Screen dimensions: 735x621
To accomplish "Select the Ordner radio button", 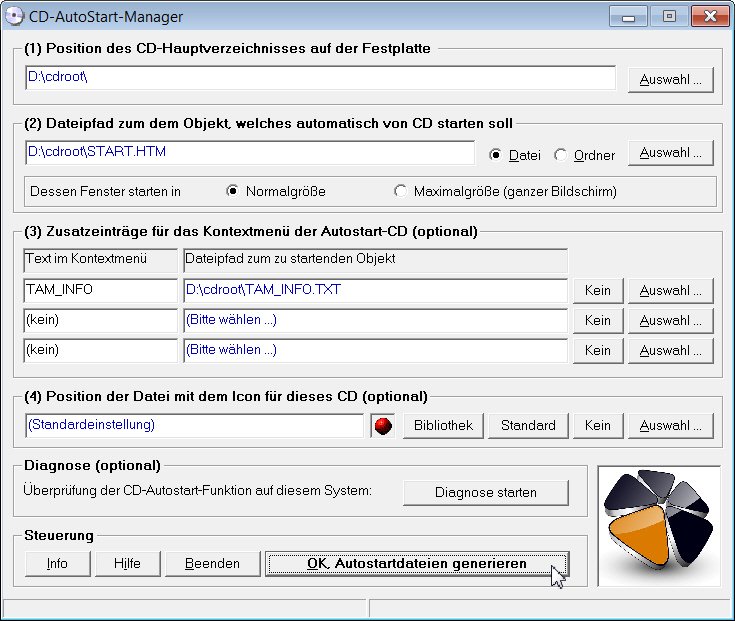I will [x=560, y=155].
